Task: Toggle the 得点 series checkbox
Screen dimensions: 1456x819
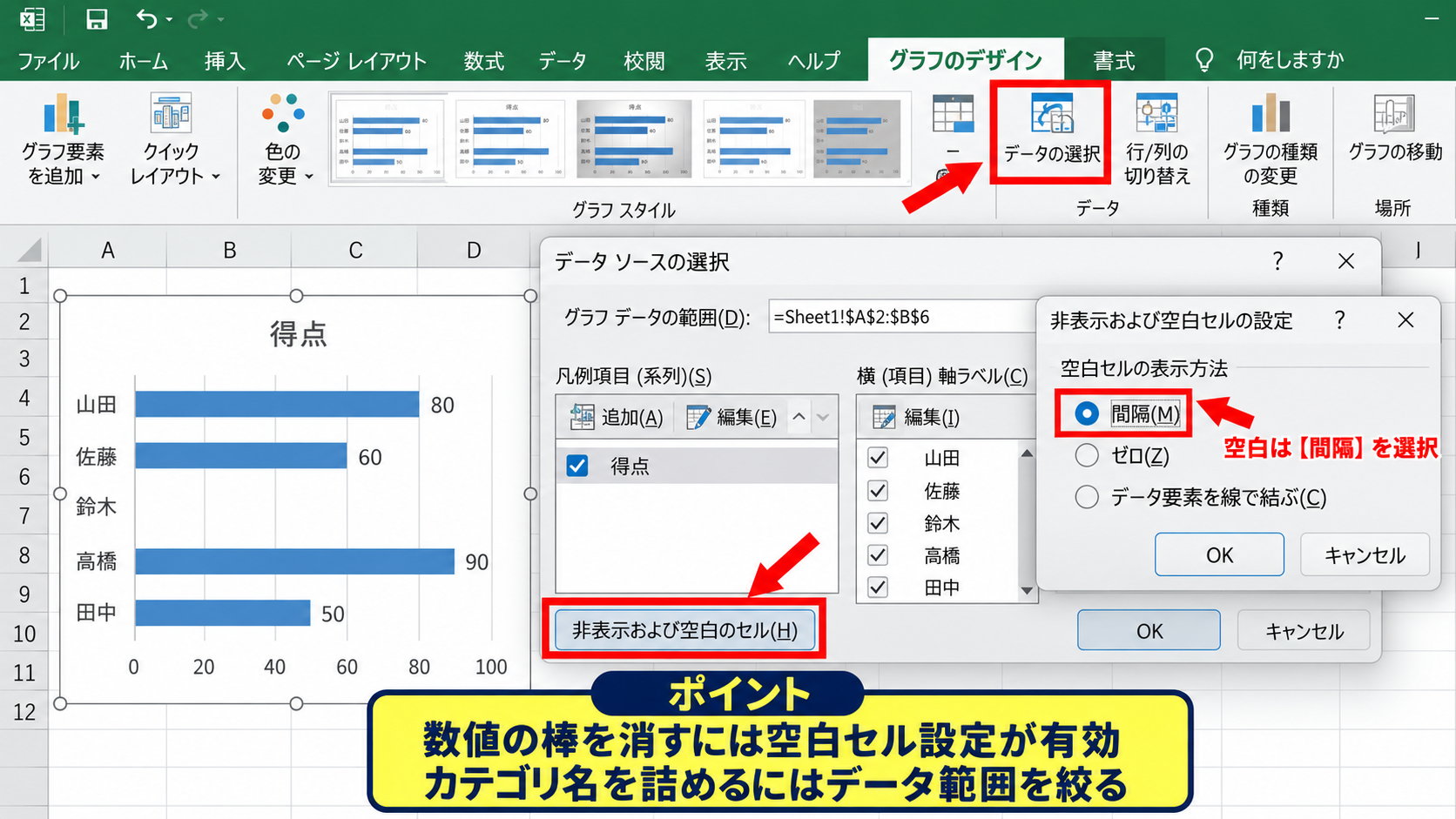Action: (x=577, y=466)
